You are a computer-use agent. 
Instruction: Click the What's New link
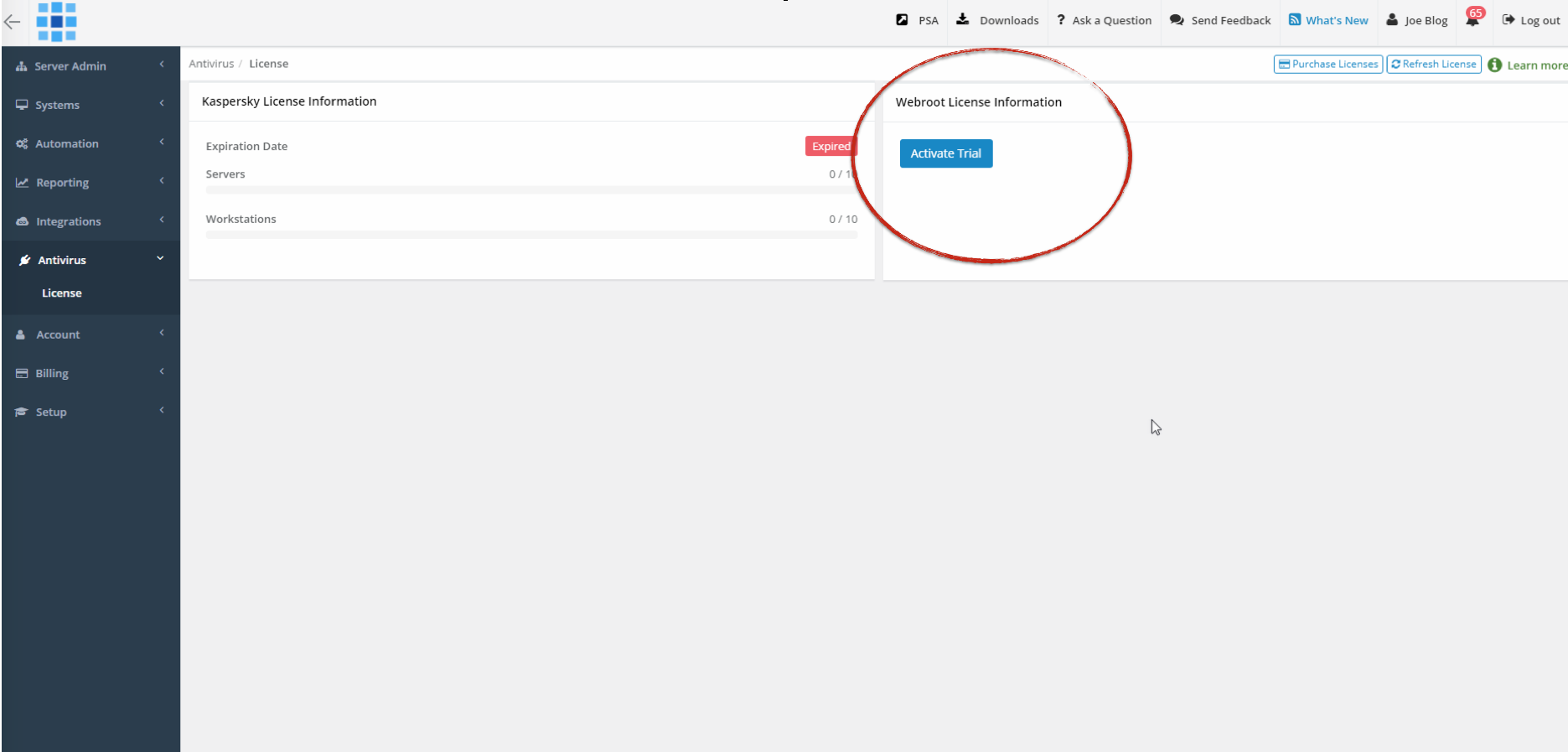pos(1337,21)
